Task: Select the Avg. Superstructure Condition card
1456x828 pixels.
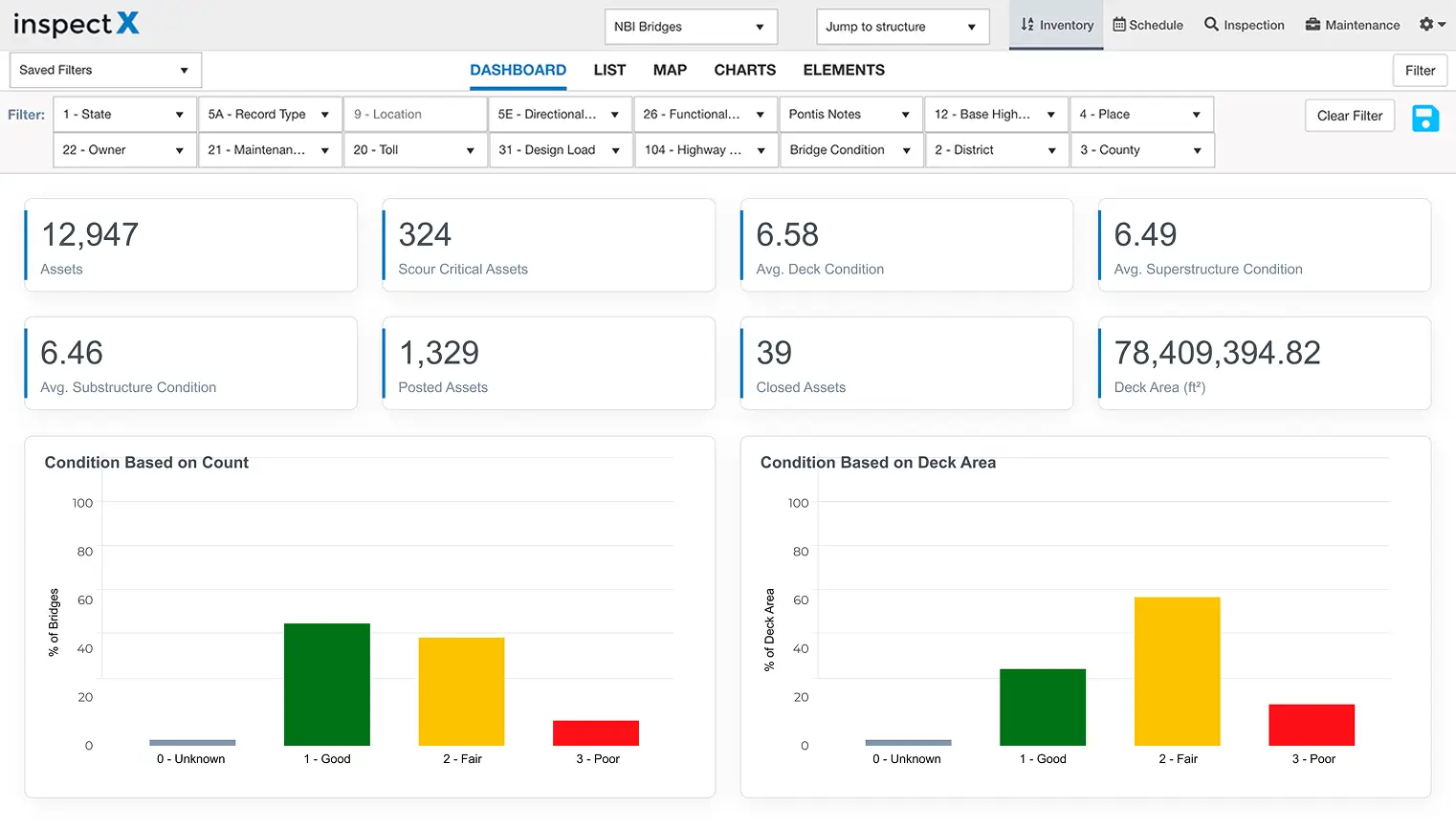Action: (1265, 245)
